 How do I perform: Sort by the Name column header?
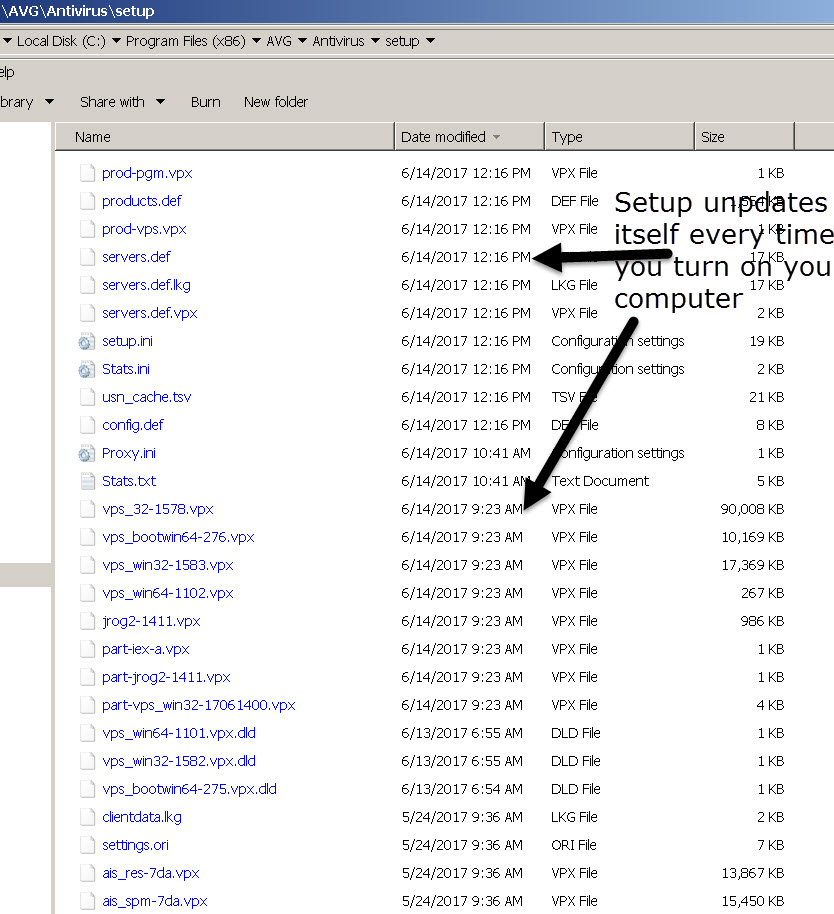[224, 137]
